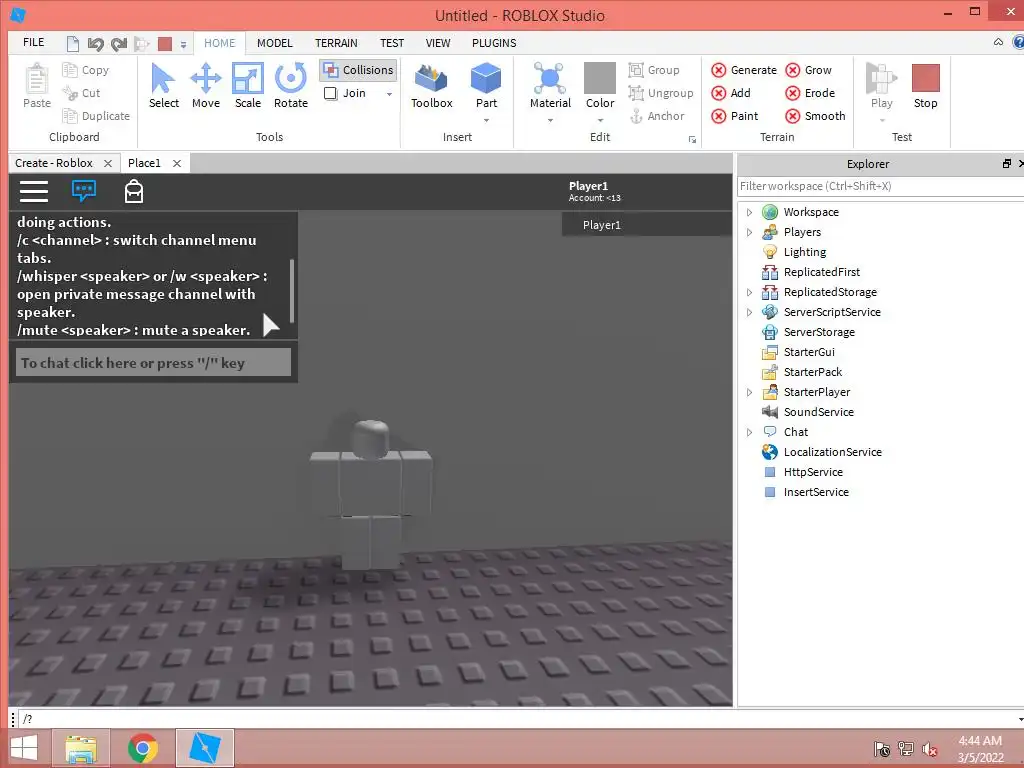Expand the Players tree node
The width and height of the screenshot is (1024, 768).
(749, 232)
